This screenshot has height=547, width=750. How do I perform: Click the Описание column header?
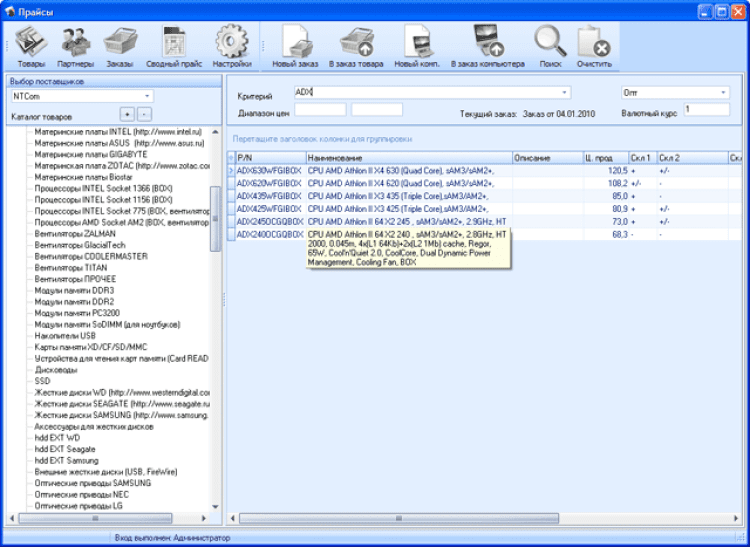pyautogui.click(x=547, y=158)
